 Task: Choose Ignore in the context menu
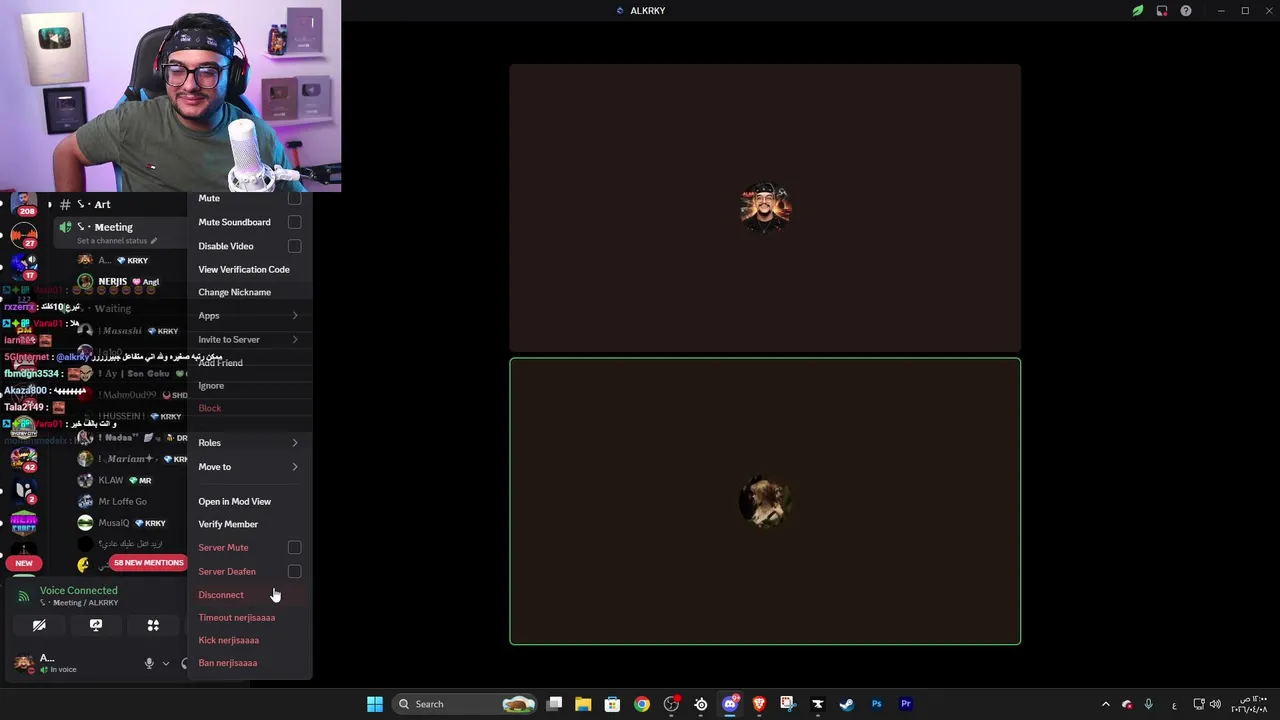click(x=249, y=385)
